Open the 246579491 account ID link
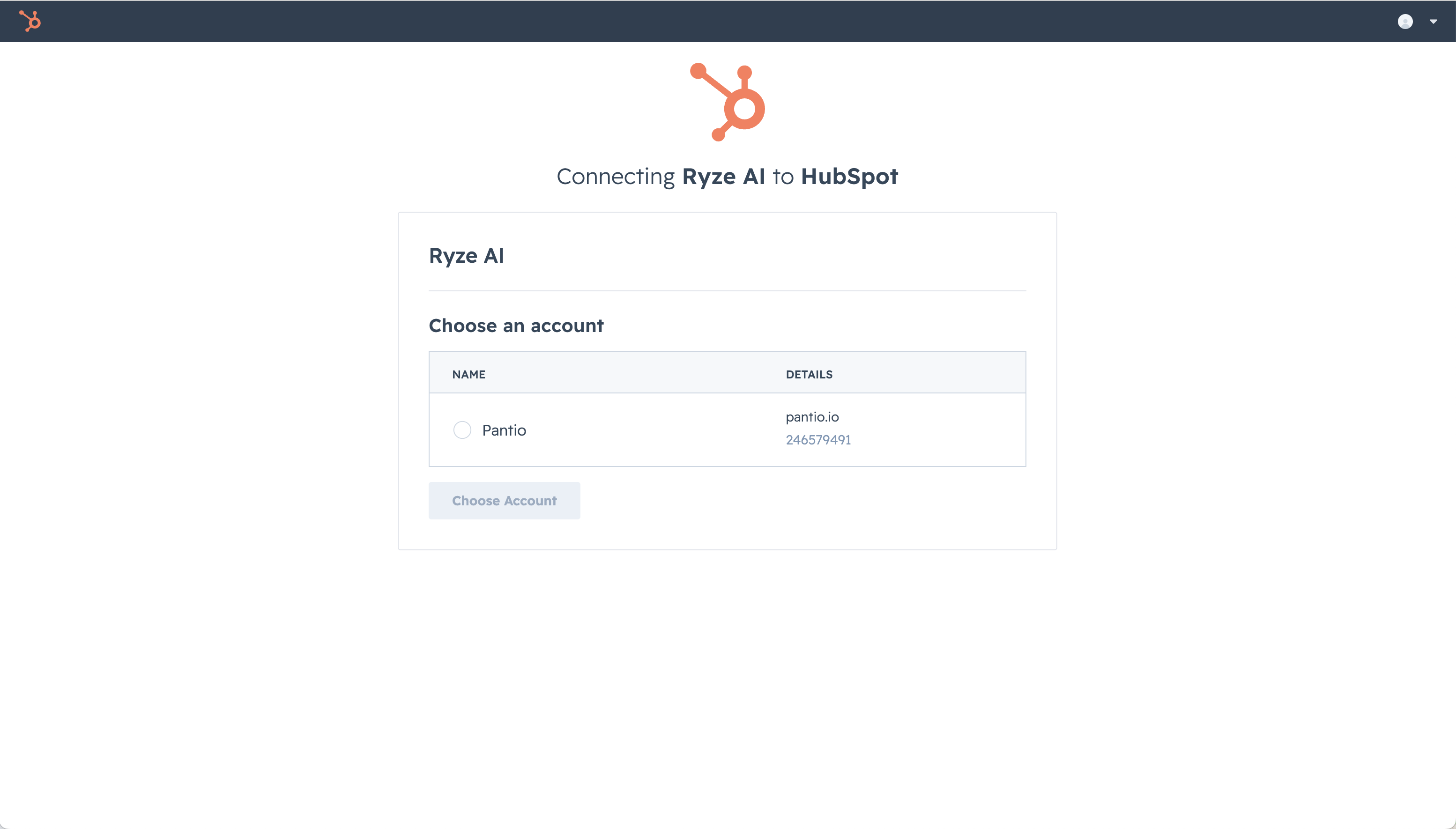 (817, 439)
